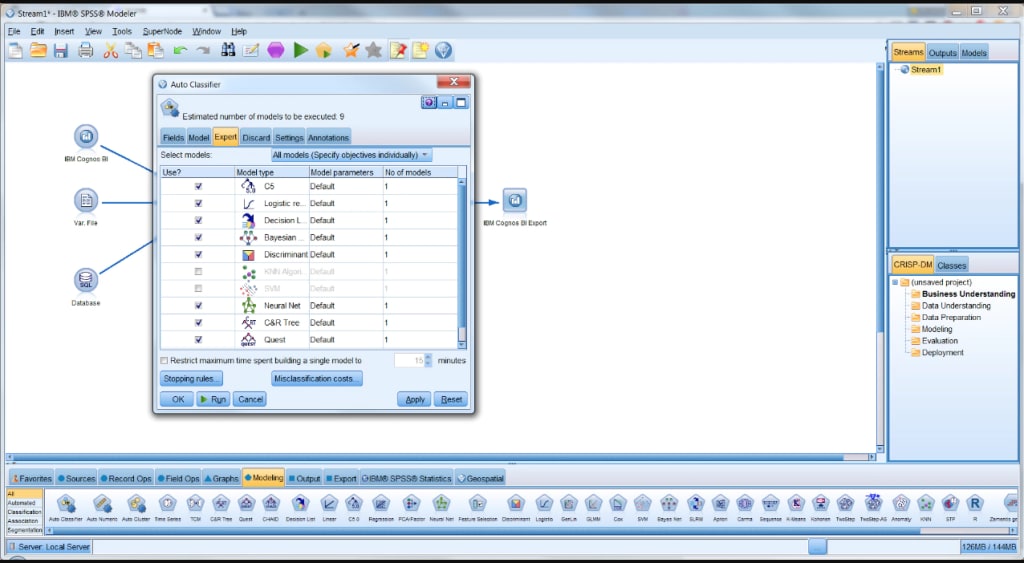Uncheck the Neural Net model checkbox
The image size is (1024, 563).
(x=199, y=305)
